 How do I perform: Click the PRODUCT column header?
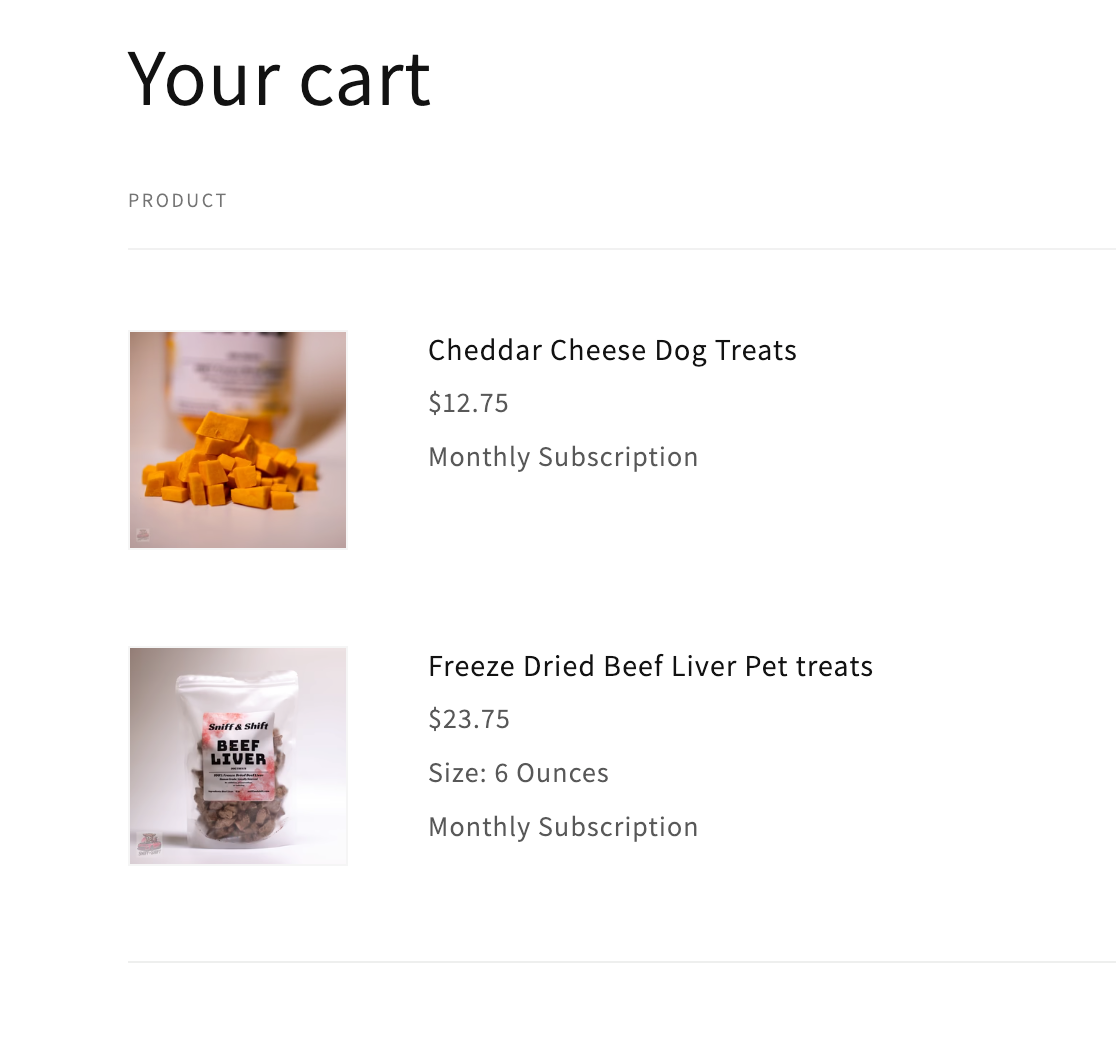pyautogui.click(x=178, y=201)
